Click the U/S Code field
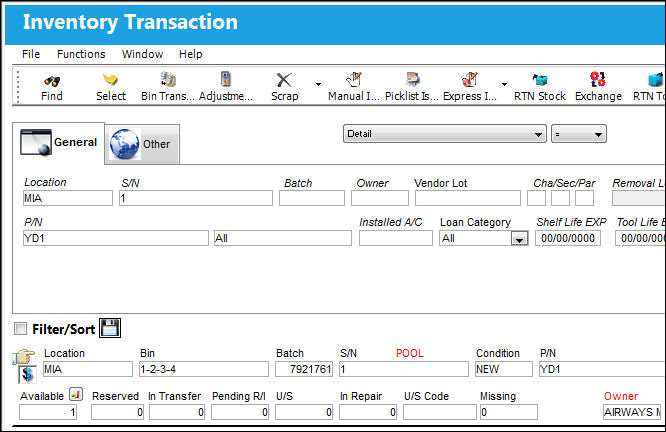 point(440,412)
